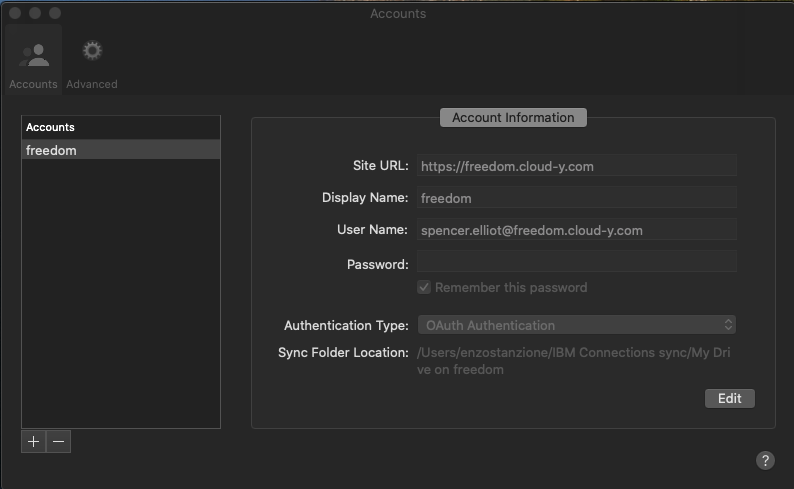
Task: Click the Accounts window title bar
Action: pyautogui.click(x=398, y=13)
